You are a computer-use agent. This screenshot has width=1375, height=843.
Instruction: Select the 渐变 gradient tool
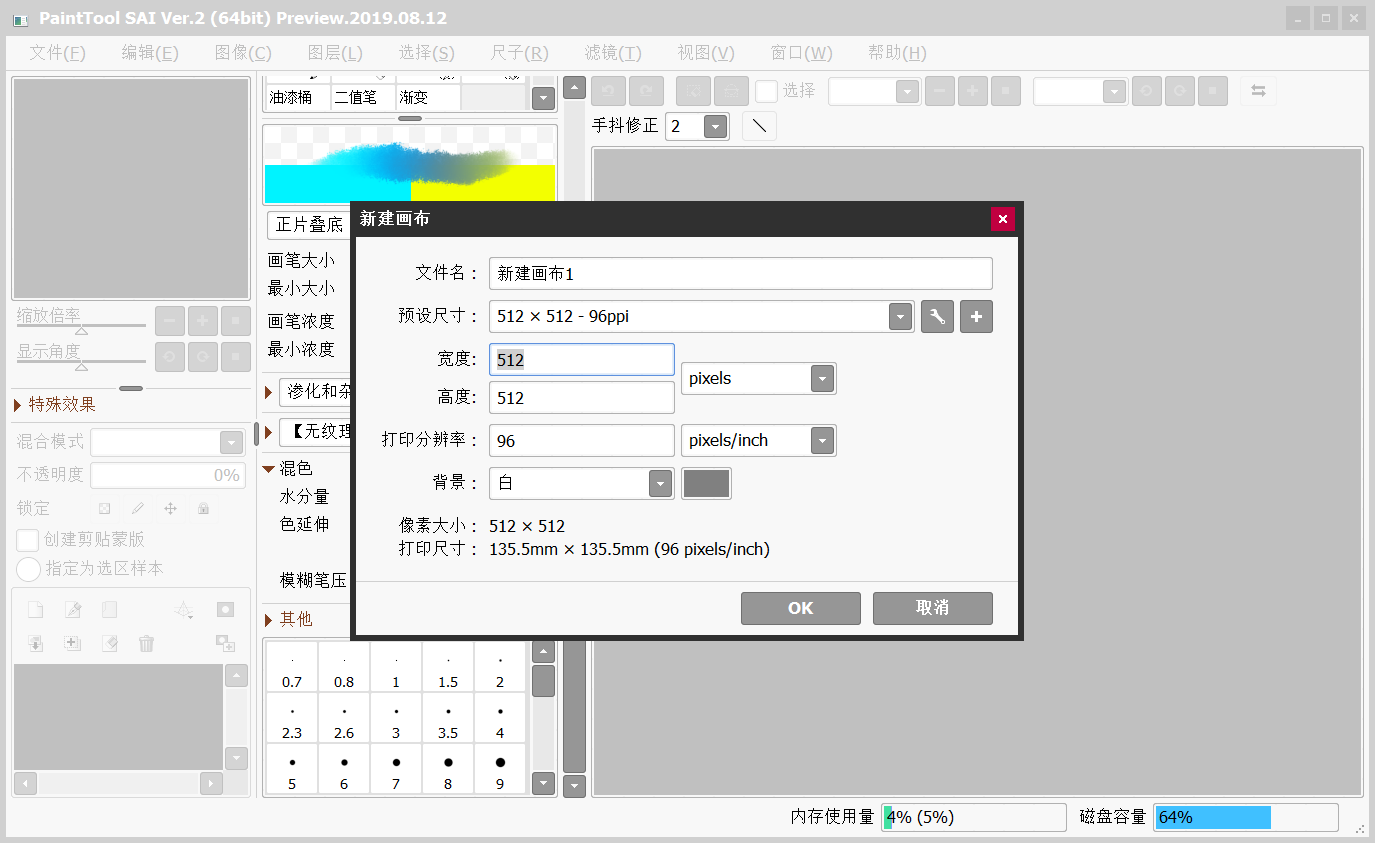[428, 97]
